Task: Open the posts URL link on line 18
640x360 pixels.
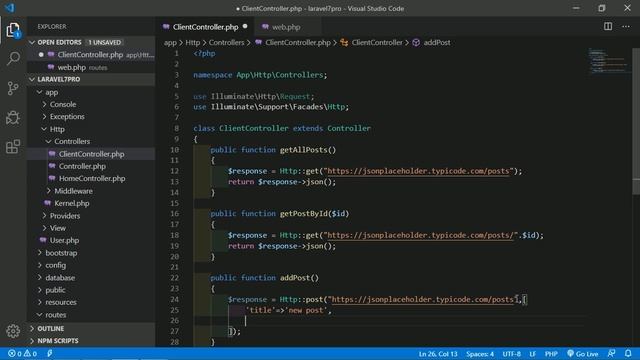Action: tap(420, 235)
